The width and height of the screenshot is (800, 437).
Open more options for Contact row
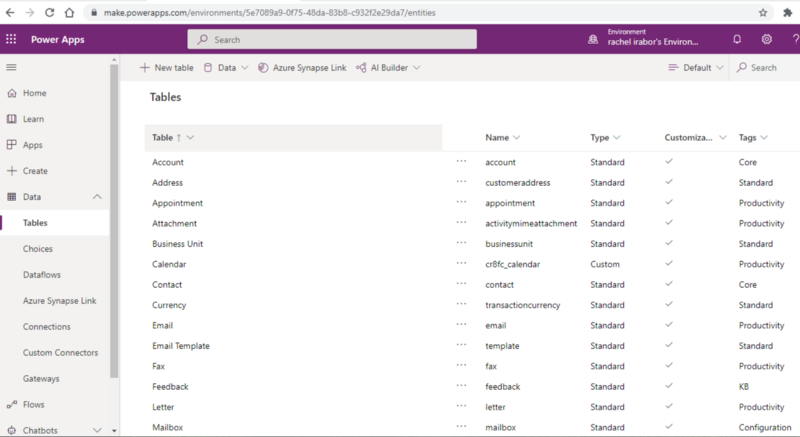point(461,284)
